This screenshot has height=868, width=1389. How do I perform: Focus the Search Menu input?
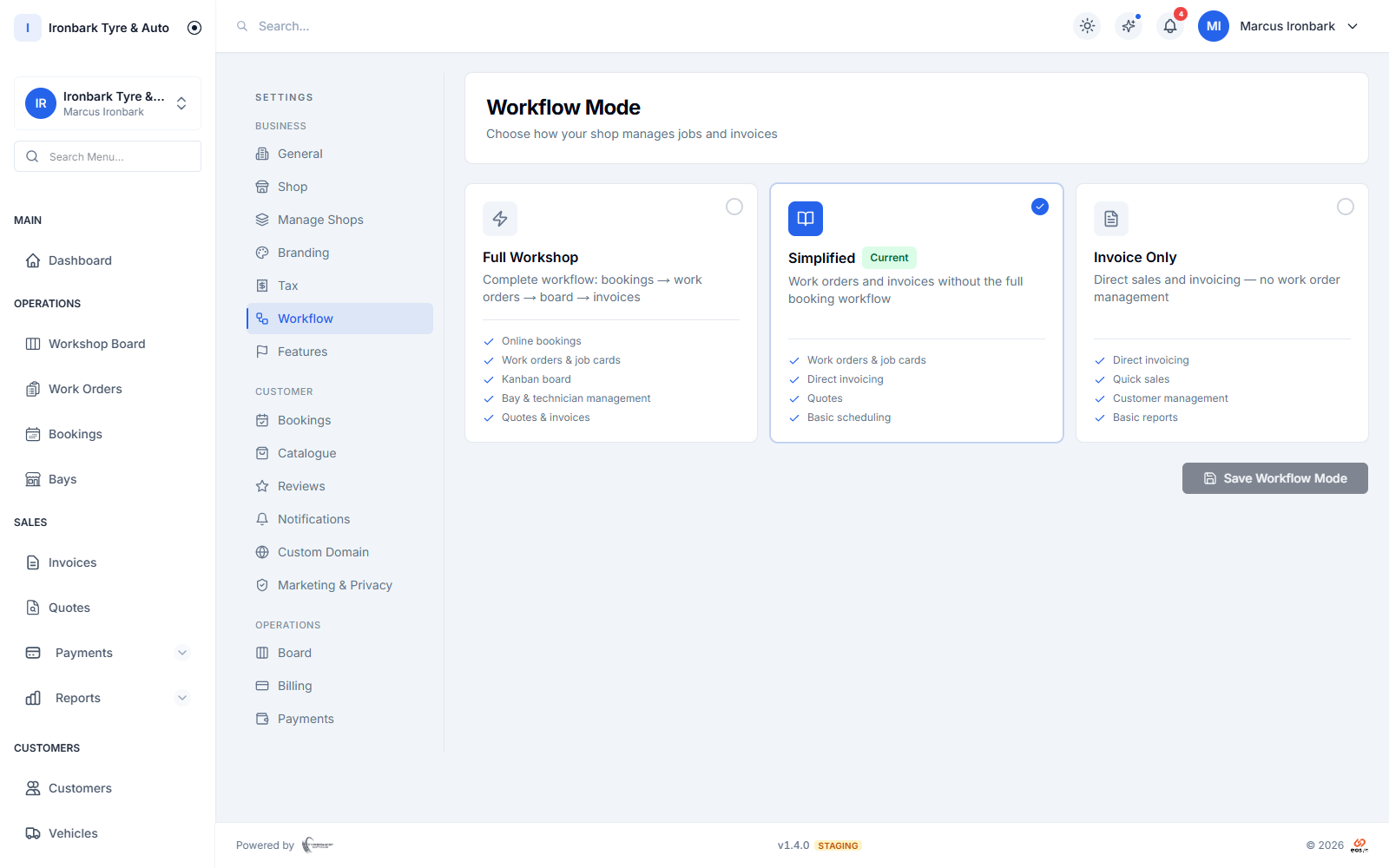[x=108, y=156]
